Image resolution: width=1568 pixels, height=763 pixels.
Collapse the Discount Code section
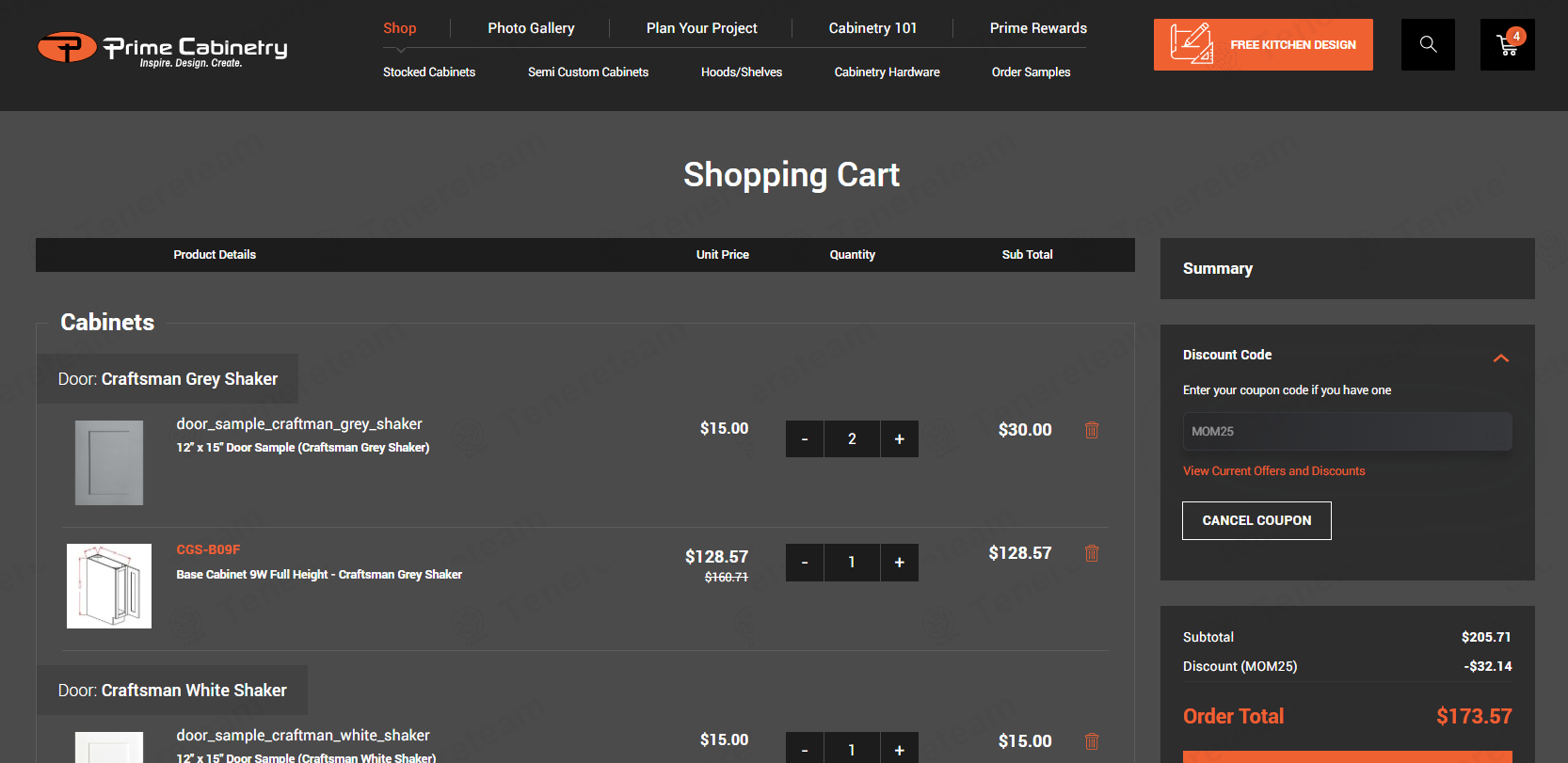(x=1501, y=358)
